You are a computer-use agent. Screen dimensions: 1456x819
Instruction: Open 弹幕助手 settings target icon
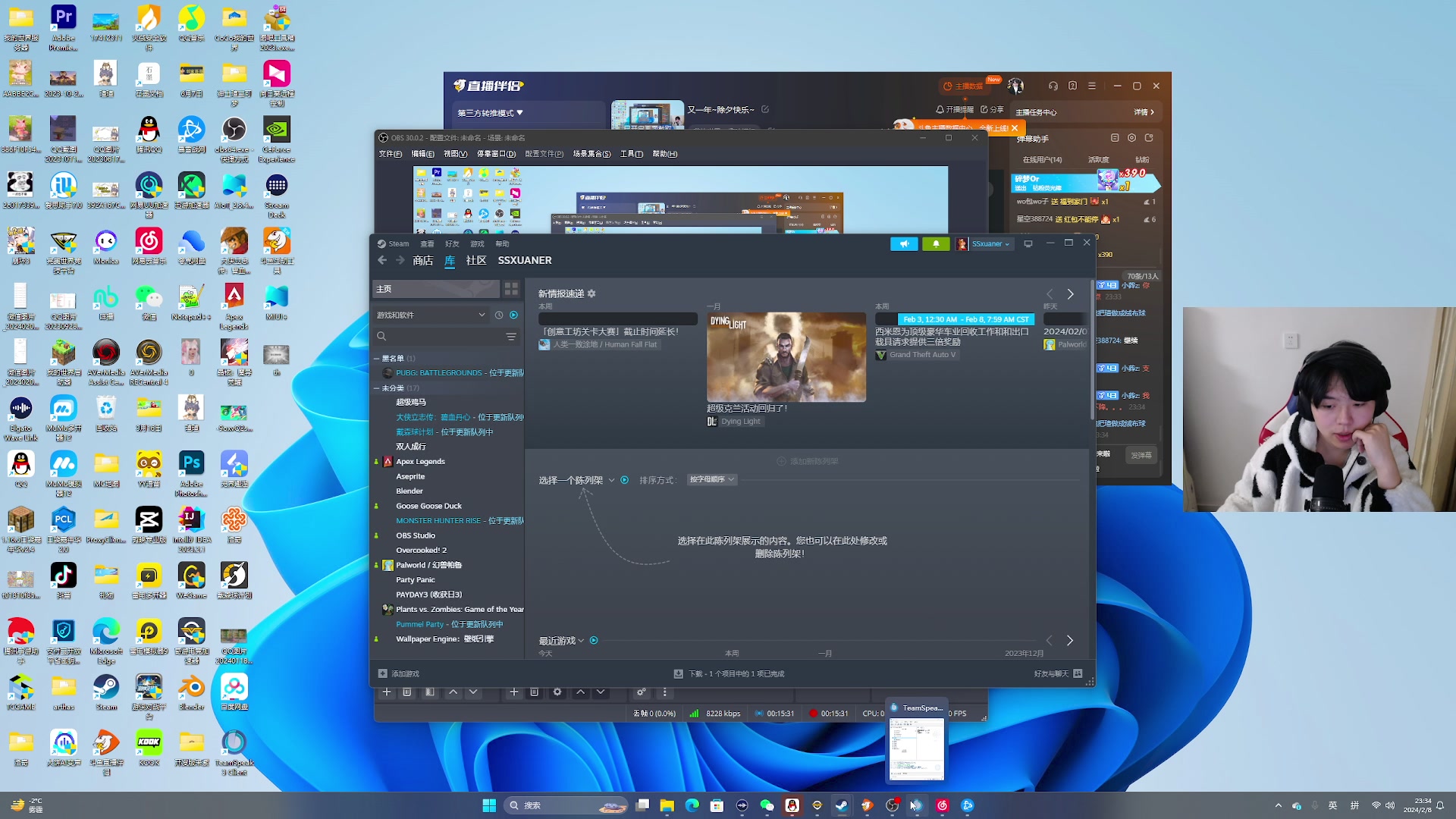click(1132, 138)
